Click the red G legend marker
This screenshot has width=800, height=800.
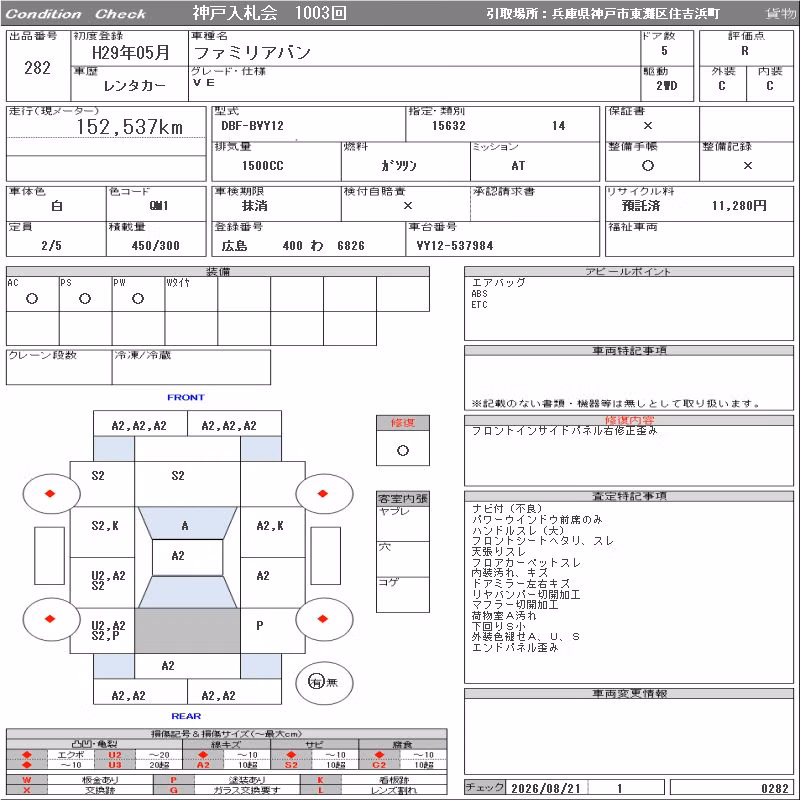(x=173, y=790)
